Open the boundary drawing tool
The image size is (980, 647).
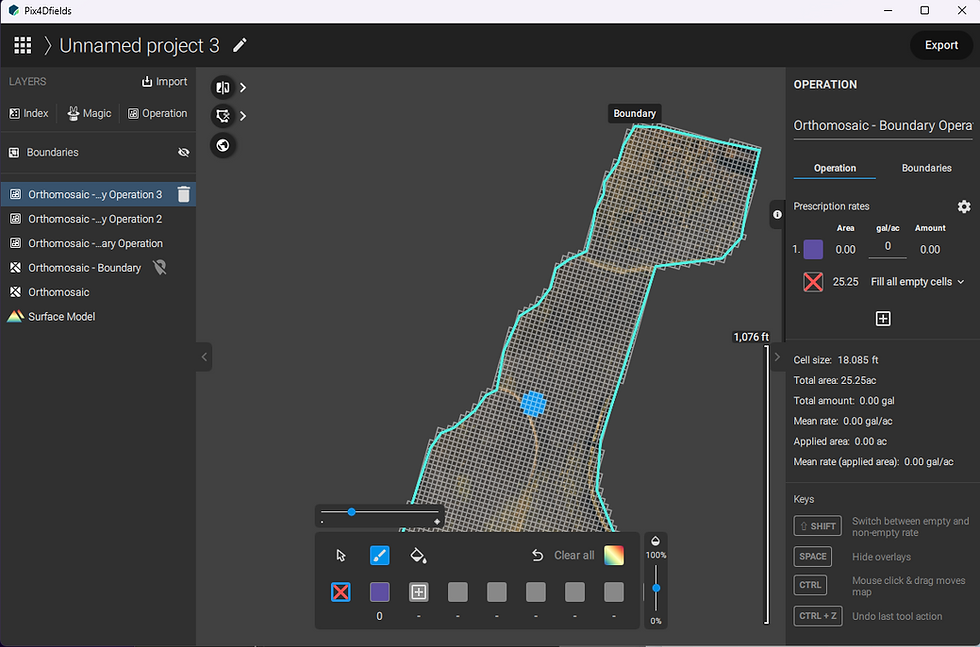click(222, 116)
